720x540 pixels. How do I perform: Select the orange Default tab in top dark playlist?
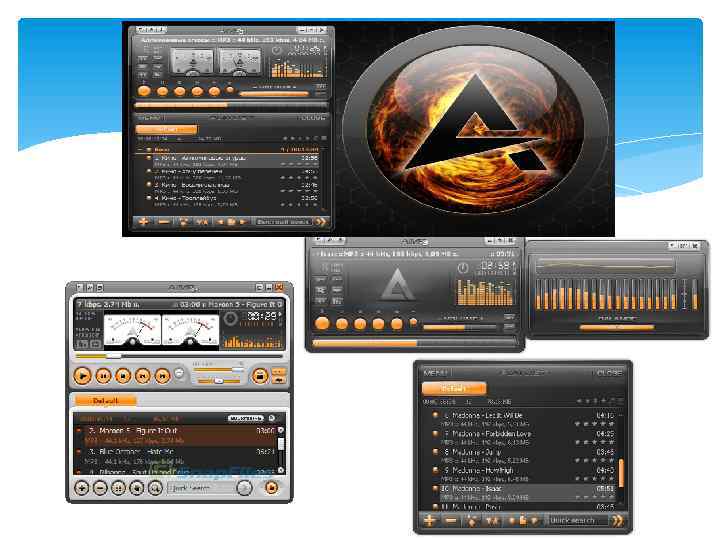[166, 129]
